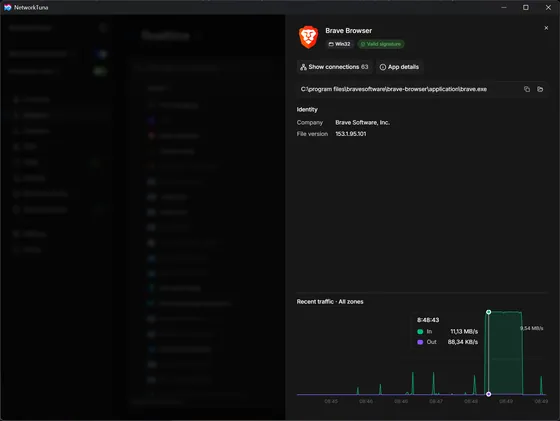This screenshot has height=421, width=560.
Task: Show connections for Brave Browser
Action: (334, 67)
